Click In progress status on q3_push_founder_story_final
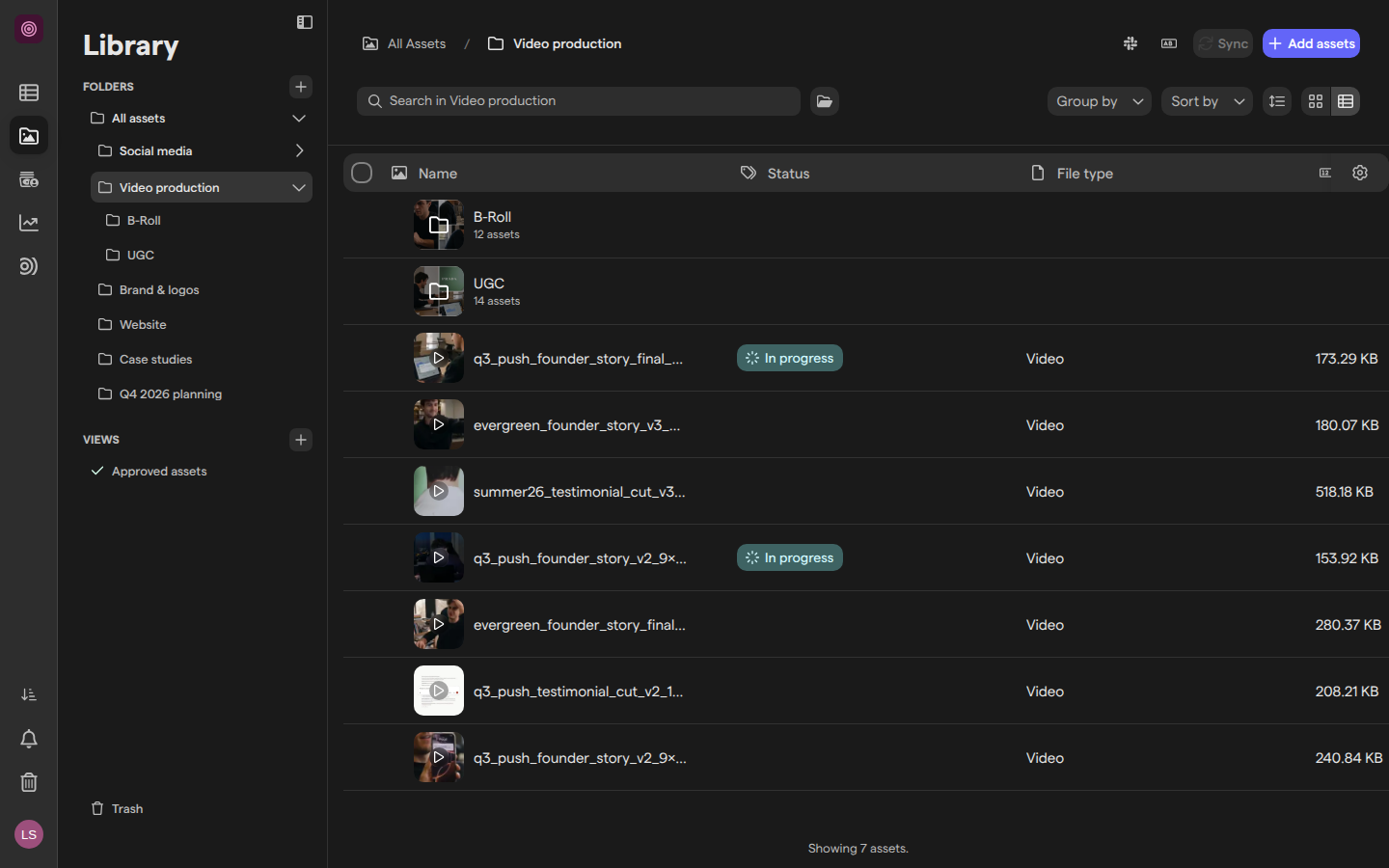The image size is (1389, 868). [790, 358]
